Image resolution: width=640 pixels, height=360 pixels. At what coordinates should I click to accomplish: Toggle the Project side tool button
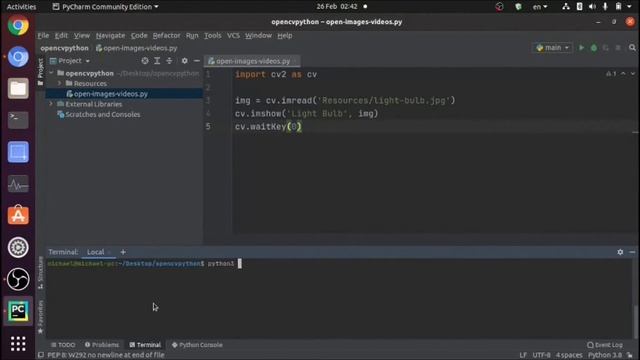coord(40,72)
